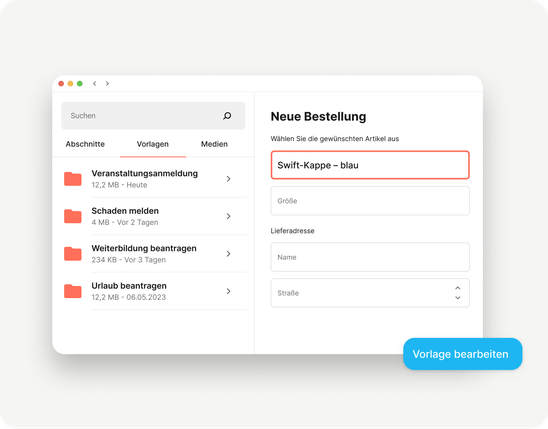This screenshot has height=429, width=548.
Task: Select the Weiterbildung beantragen title text
Action: [144, 248]
